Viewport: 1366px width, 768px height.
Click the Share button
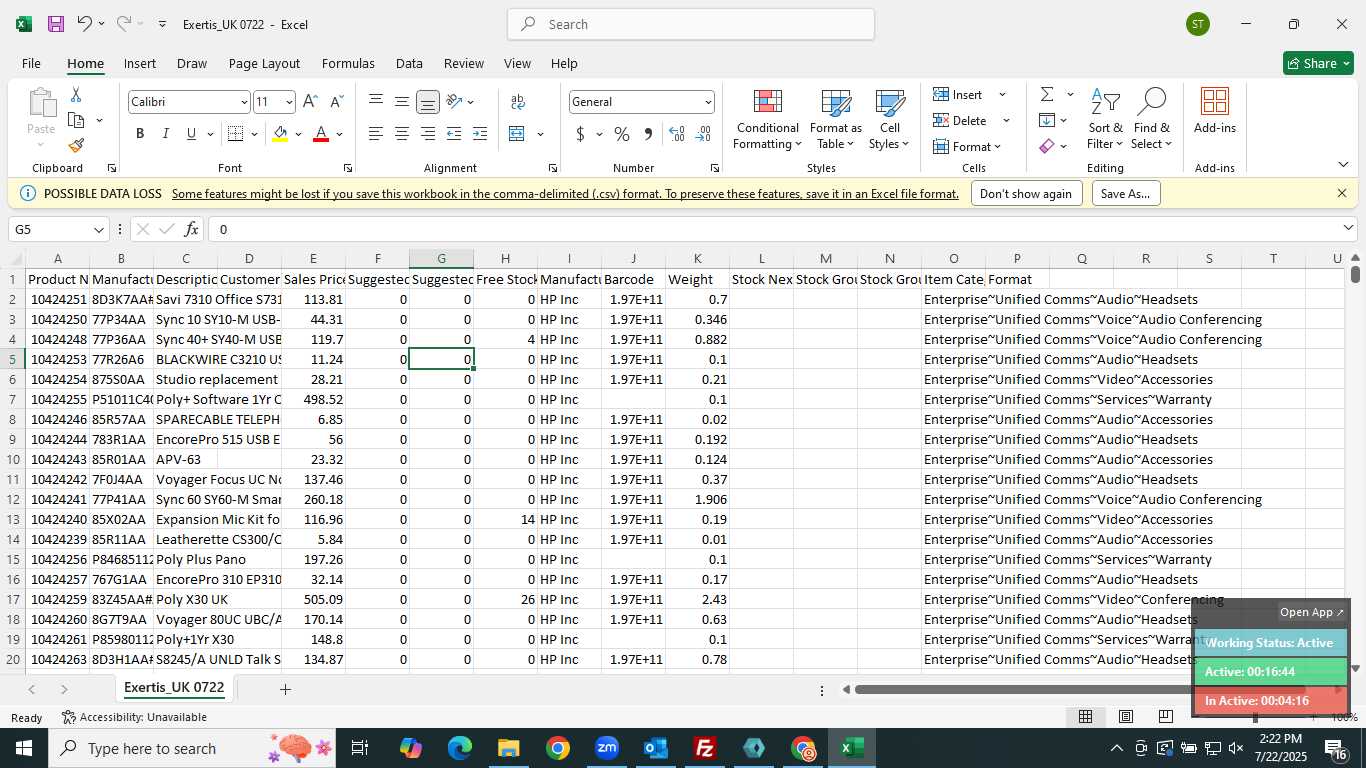point(1318,63)
